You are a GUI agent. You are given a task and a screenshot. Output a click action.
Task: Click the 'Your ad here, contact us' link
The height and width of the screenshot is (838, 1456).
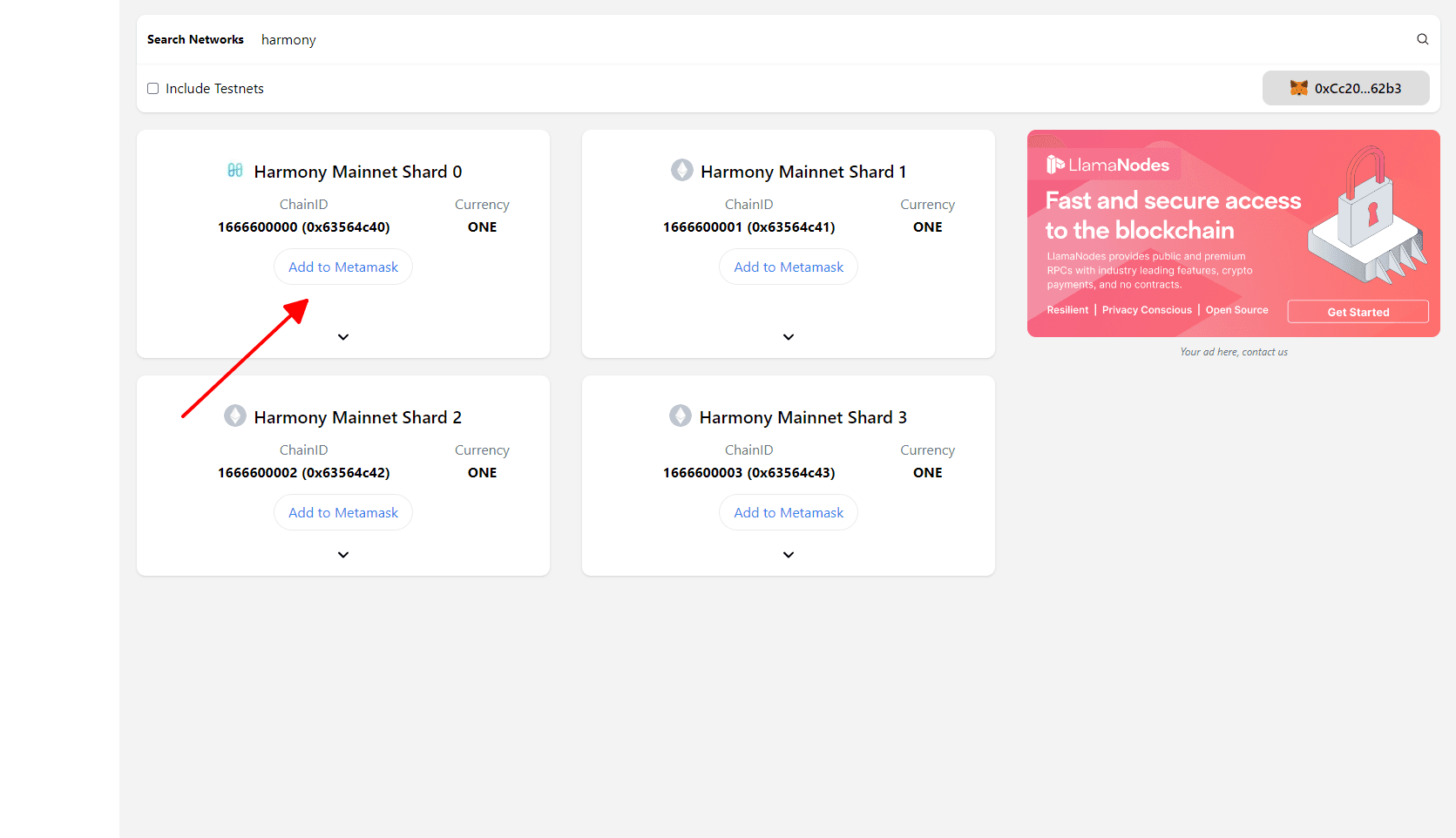(x=1234, y=352)
